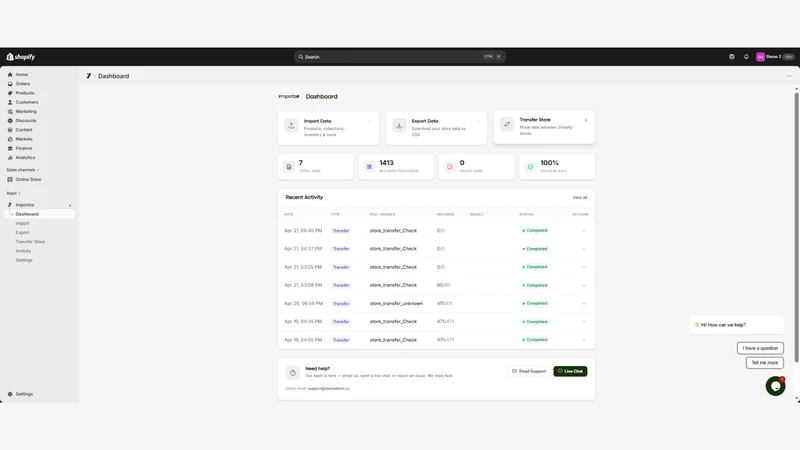Expand the Apr 21, 03:08 PM row
Screen dimensions: 800x450
tap(584, 285)
